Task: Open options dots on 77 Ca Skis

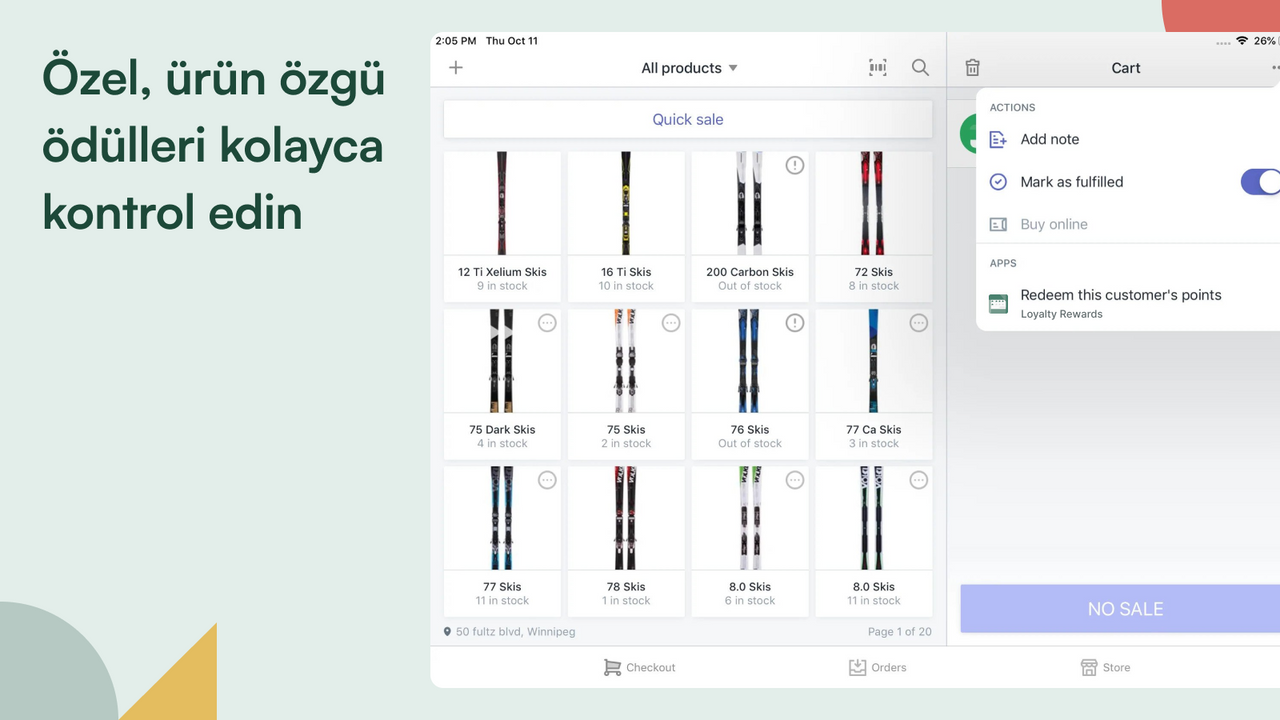Action: [919, 323]
